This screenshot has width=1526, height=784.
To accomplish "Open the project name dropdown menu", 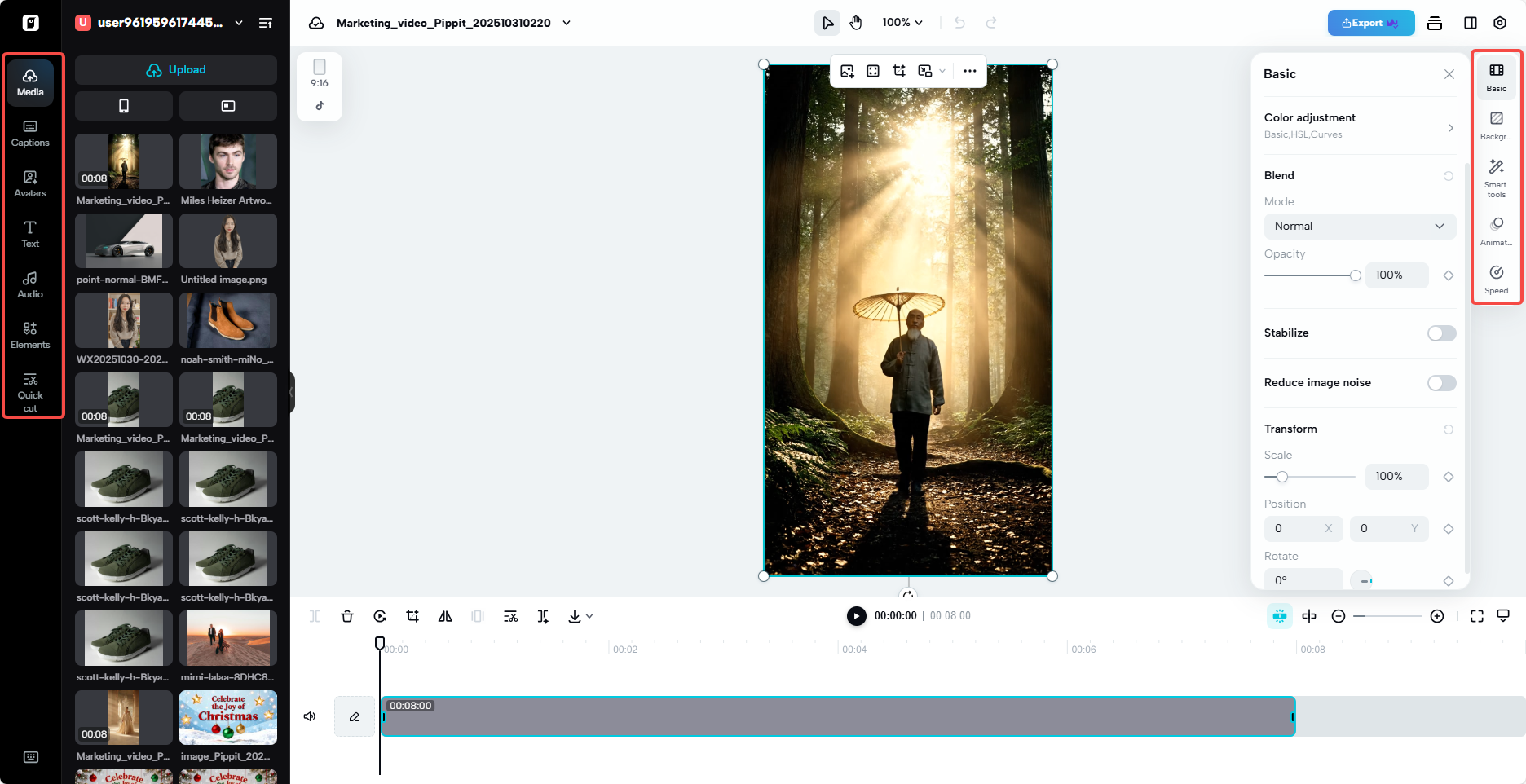I will (566, 23).
